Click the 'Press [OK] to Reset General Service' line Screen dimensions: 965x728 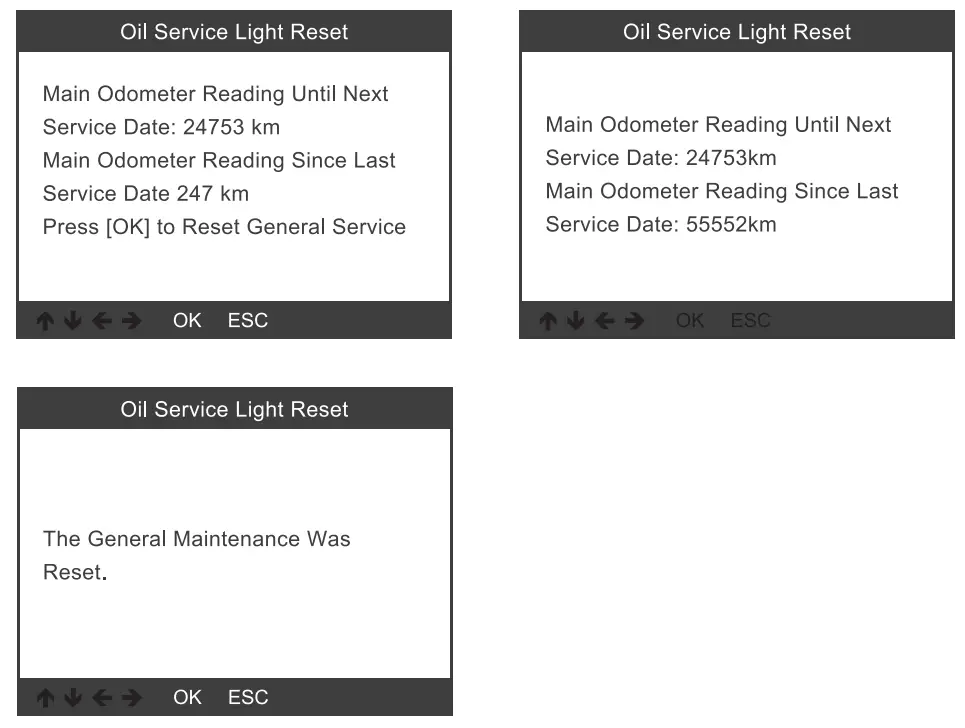(x=224, y=227)
